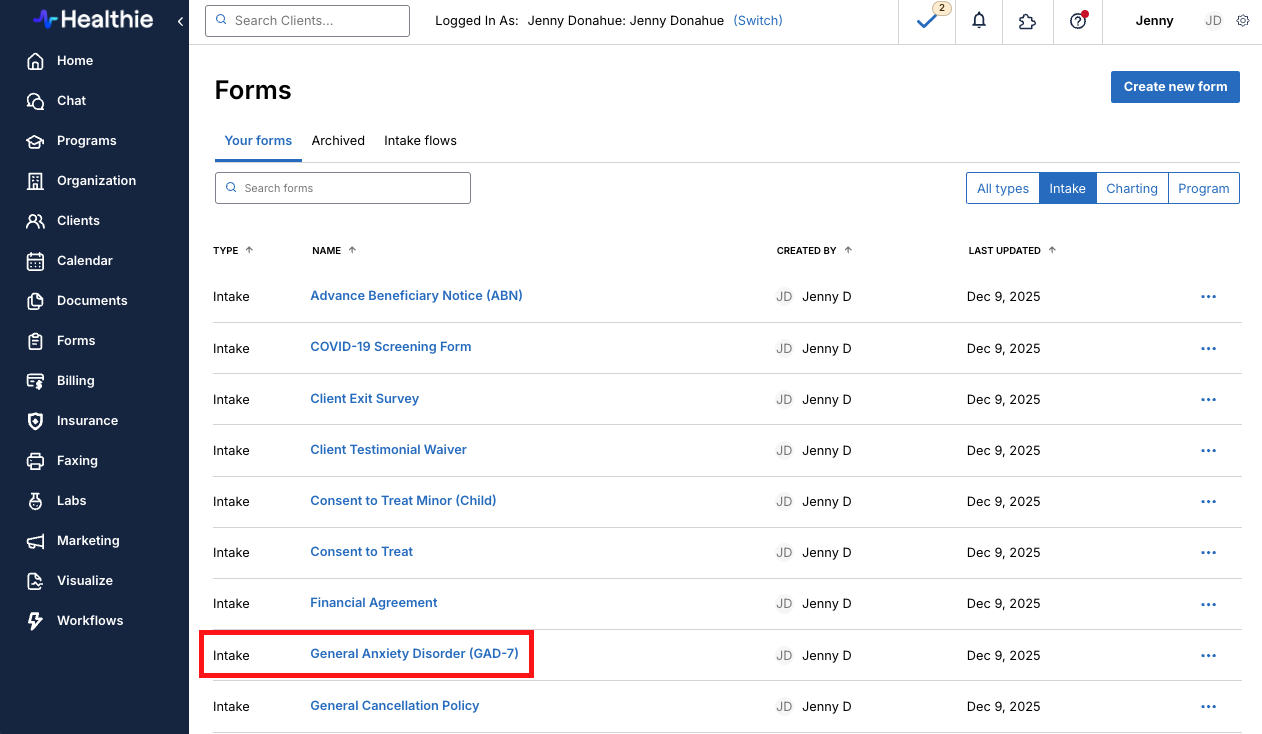Open the notifications bell icon
This screenshot has width=1262, height=734.
pyautogui.click(x=979, y=21)
